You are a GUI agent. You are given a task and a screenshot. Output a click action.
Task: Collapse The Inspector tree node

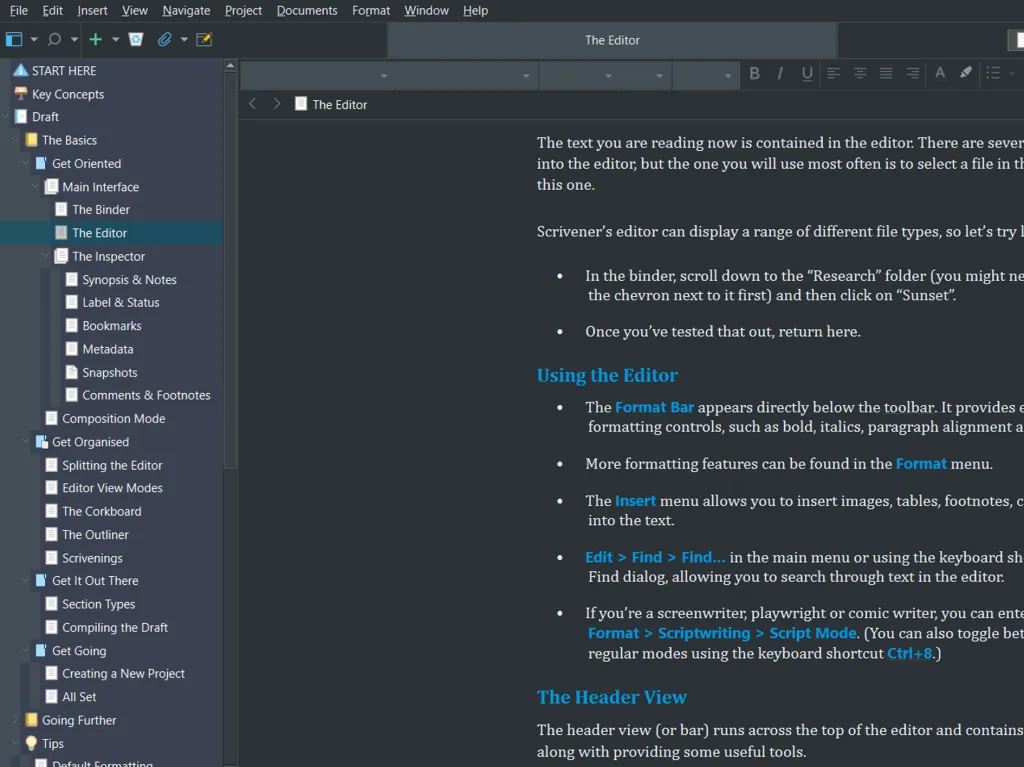point(46,256)
